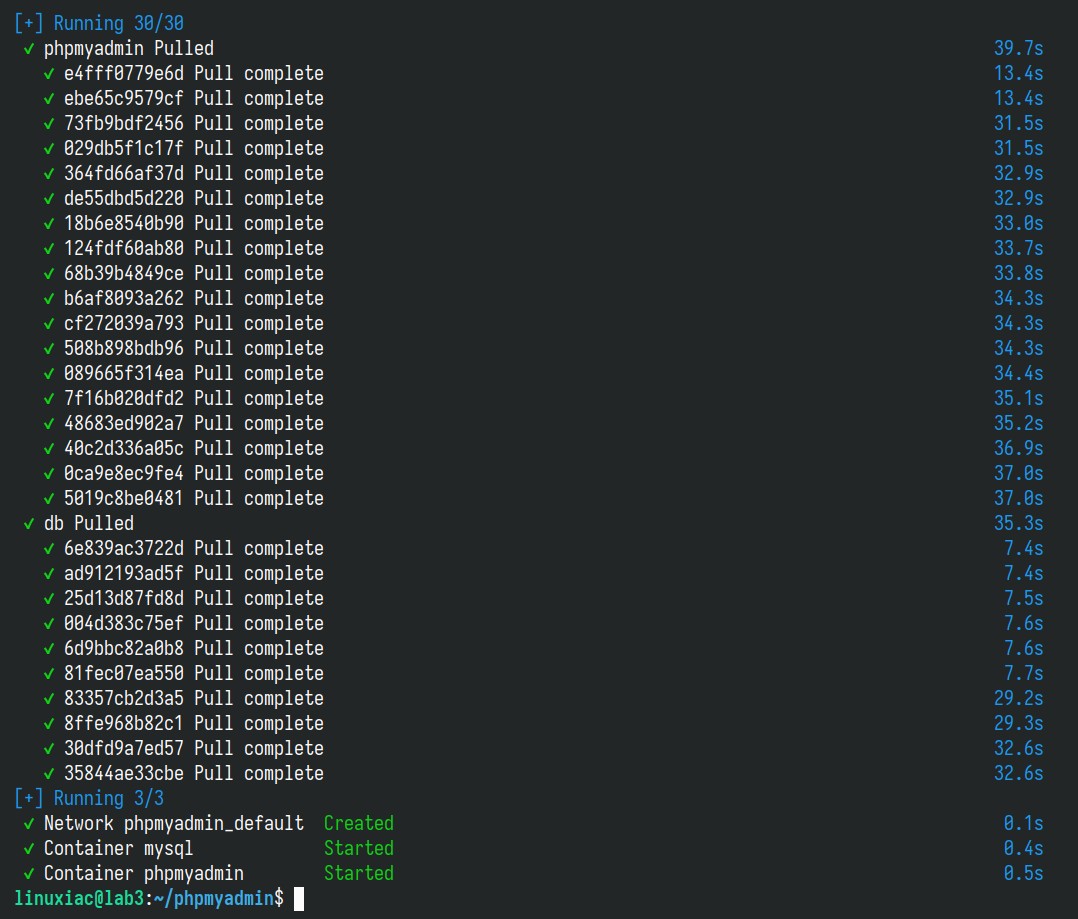
Task: Click the 33.7s duration value
Action: (x=1018, y=248)
